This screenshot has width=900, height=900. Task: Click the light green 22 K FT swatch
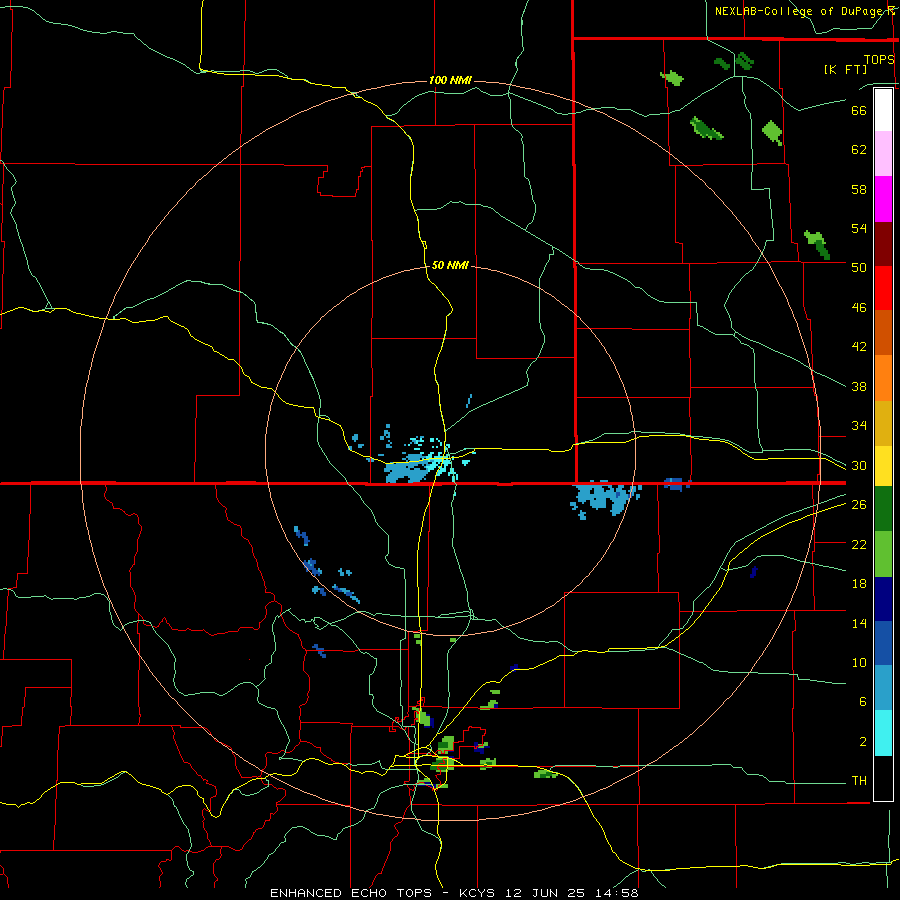coord(883,554)
